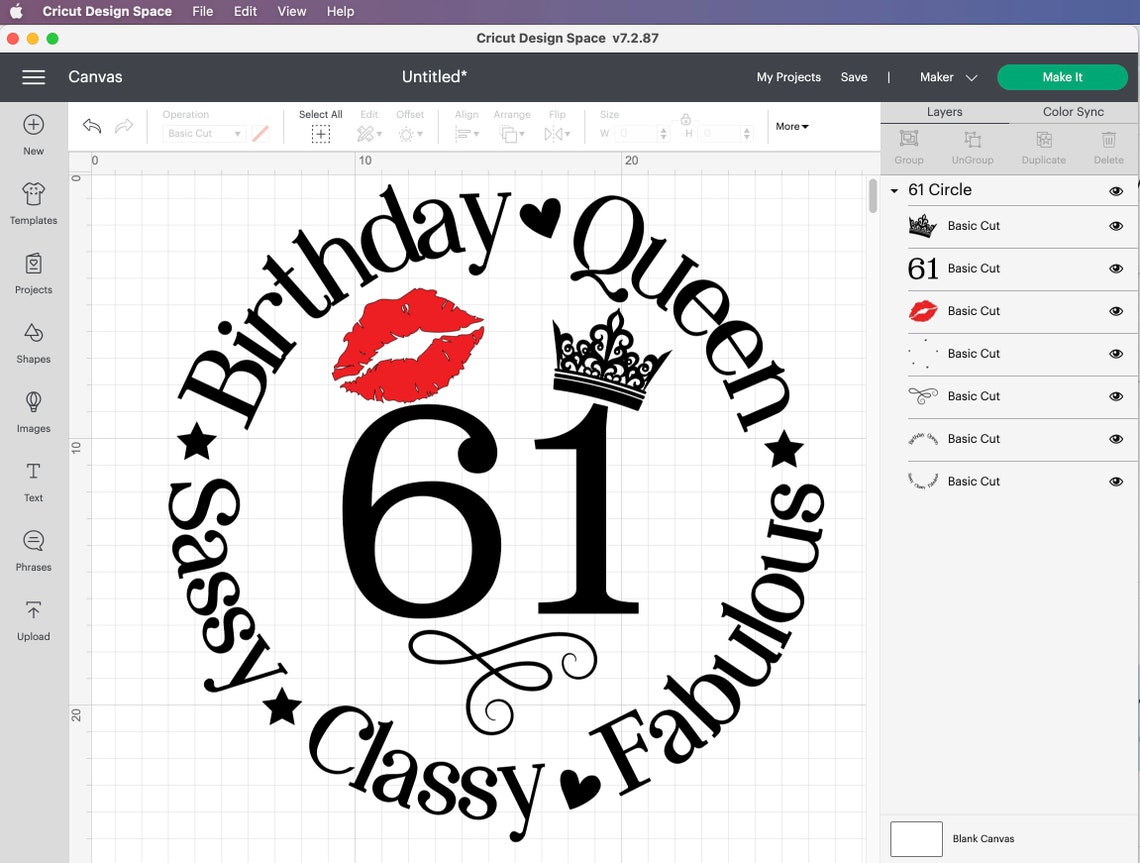Open My Projects
The width and height of the screenshot is (1140, 863).
(788, 77)
